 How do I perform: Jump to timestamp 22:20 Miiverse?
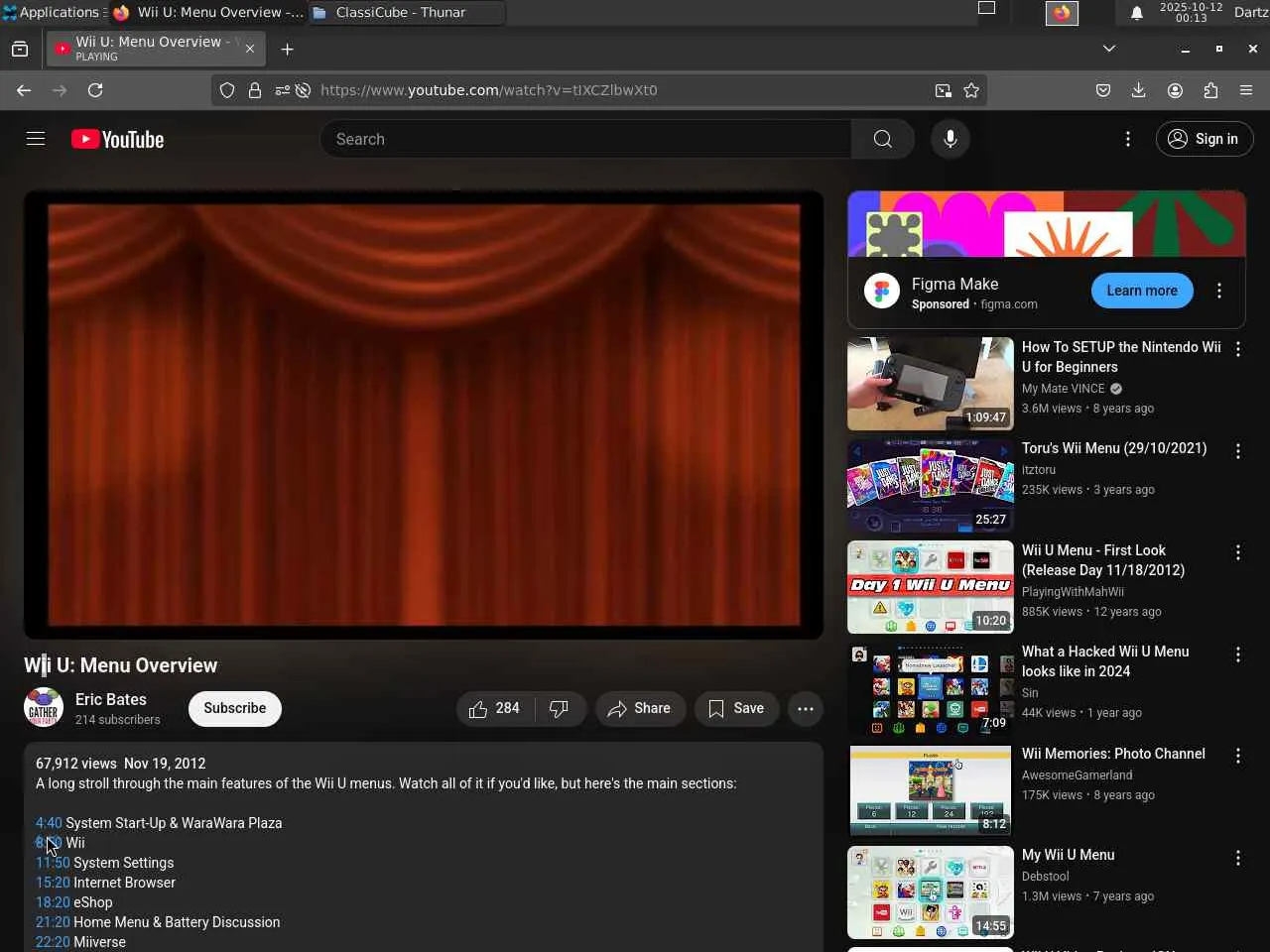[53, 942]
